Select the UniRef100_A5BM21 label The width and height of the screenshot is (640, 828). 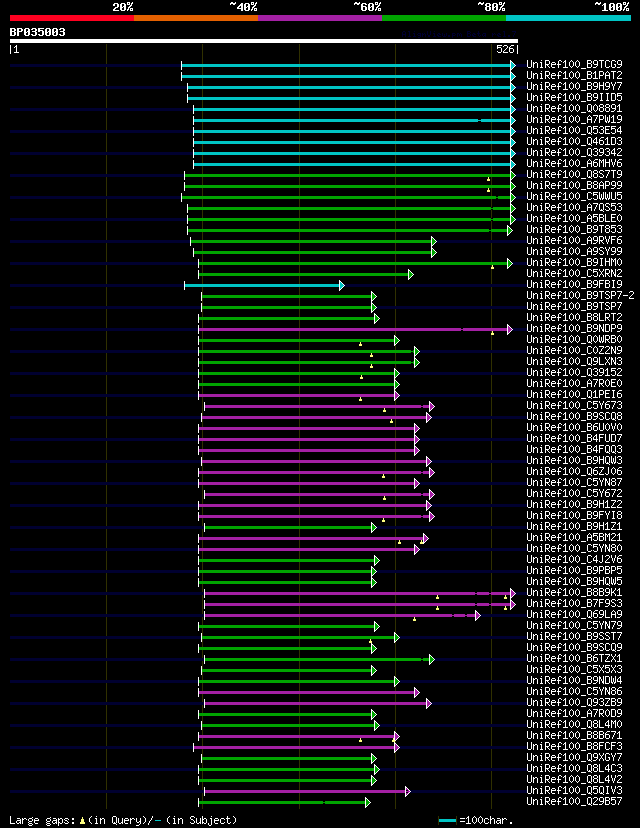[x=574, y=538]
